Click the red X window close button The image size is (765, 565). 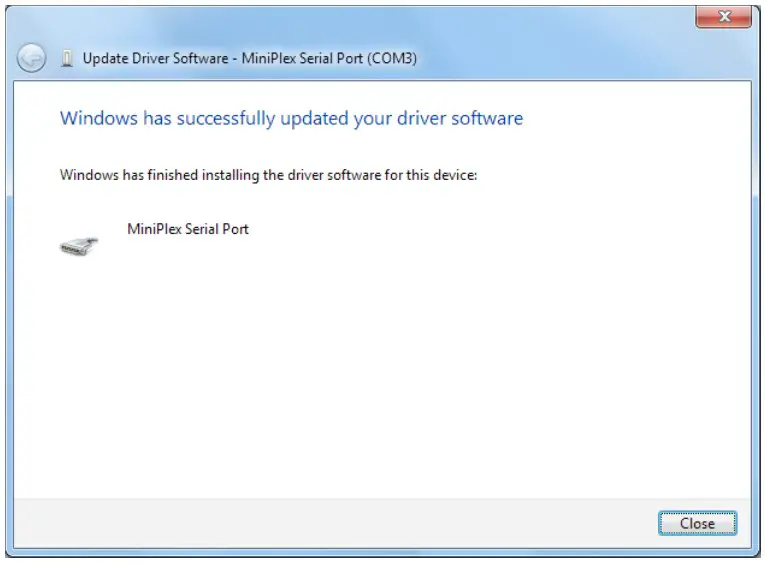click(724, 17)
